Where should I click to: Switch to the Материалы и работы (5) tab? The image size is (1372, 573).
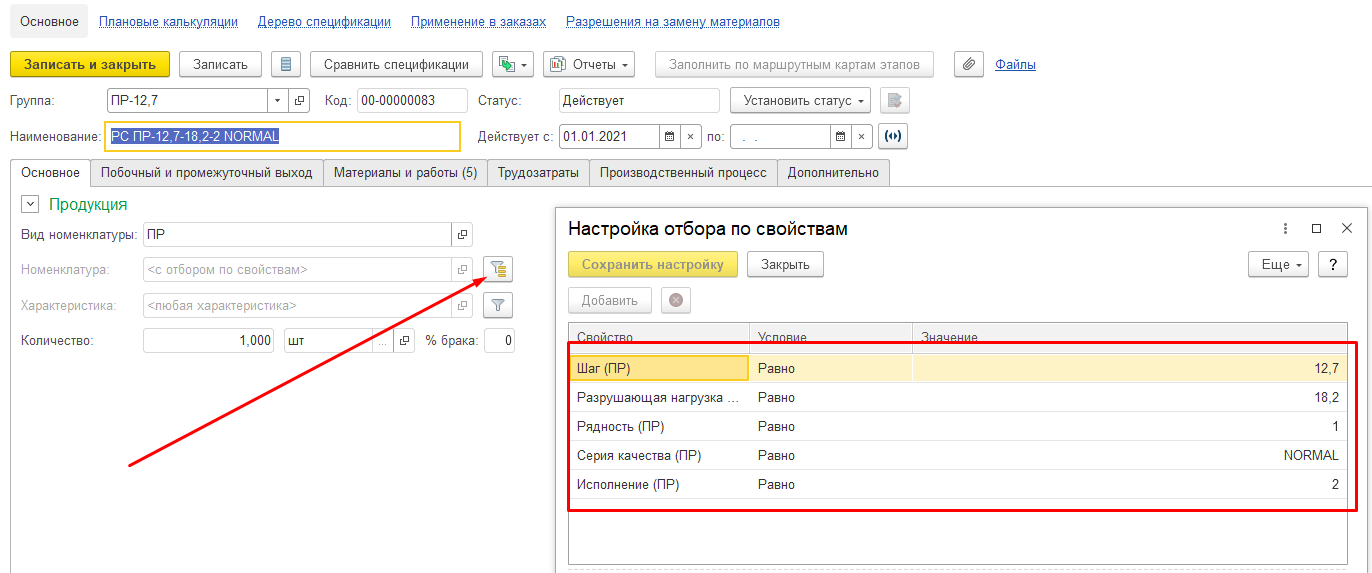click(x=405, y=172)
